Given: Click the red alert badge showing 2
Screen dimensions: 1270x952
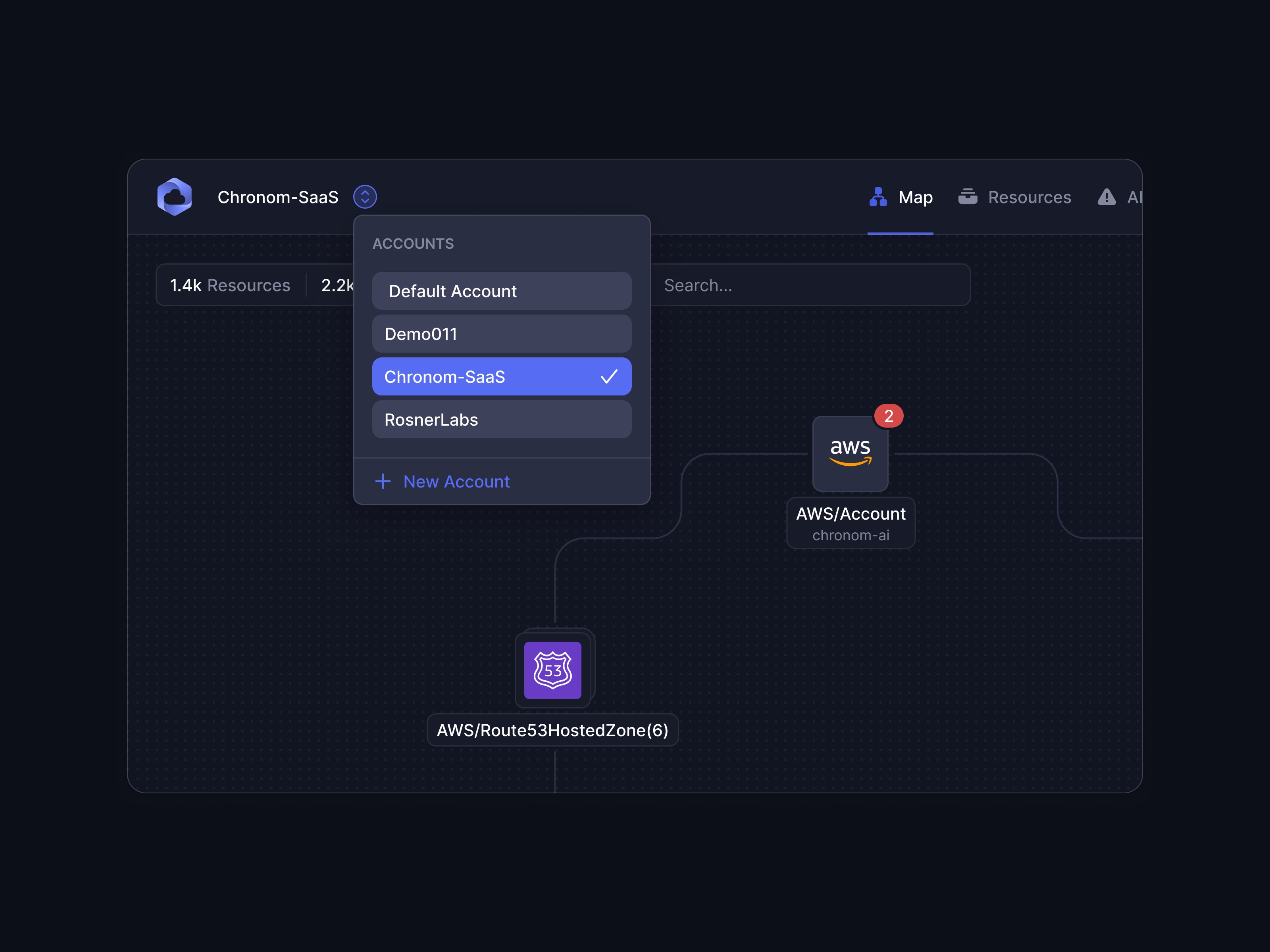Looking at the screenshot, I should (889, 416).
